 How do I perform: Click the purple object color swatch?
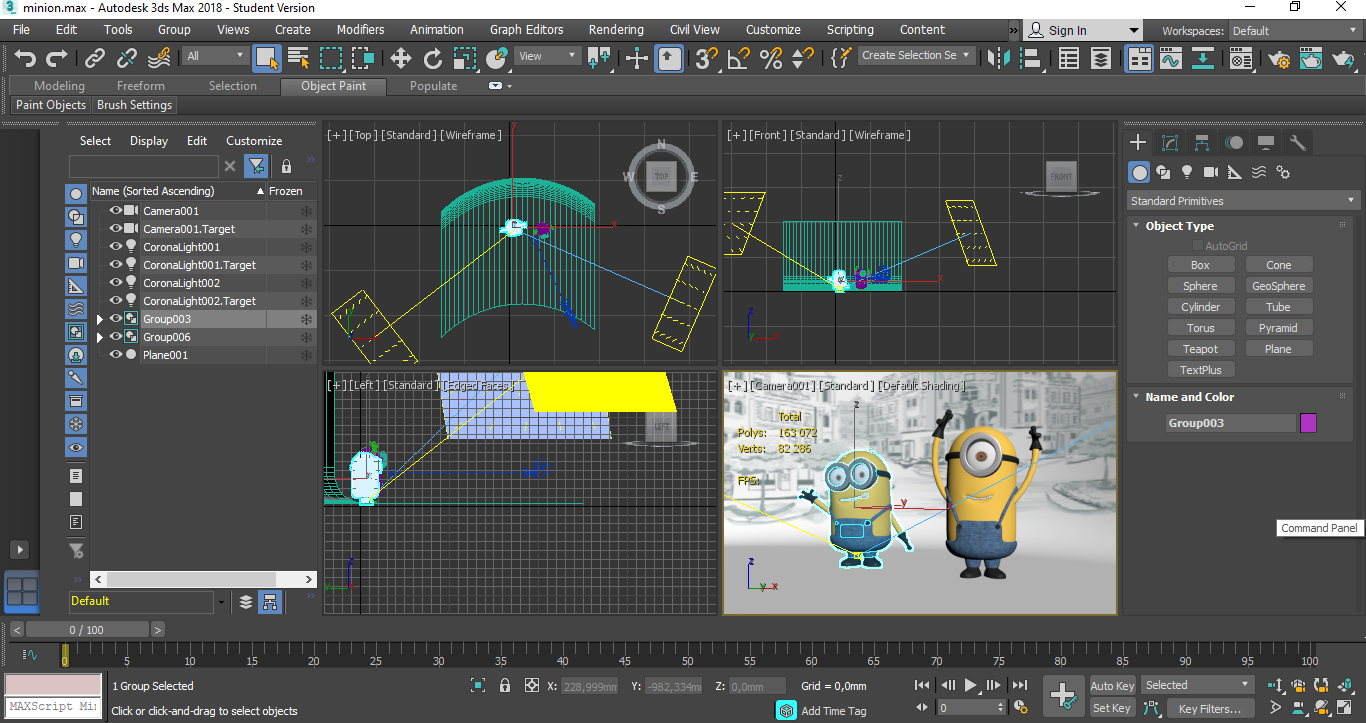pyautogui.click(x=1308, y=423)
